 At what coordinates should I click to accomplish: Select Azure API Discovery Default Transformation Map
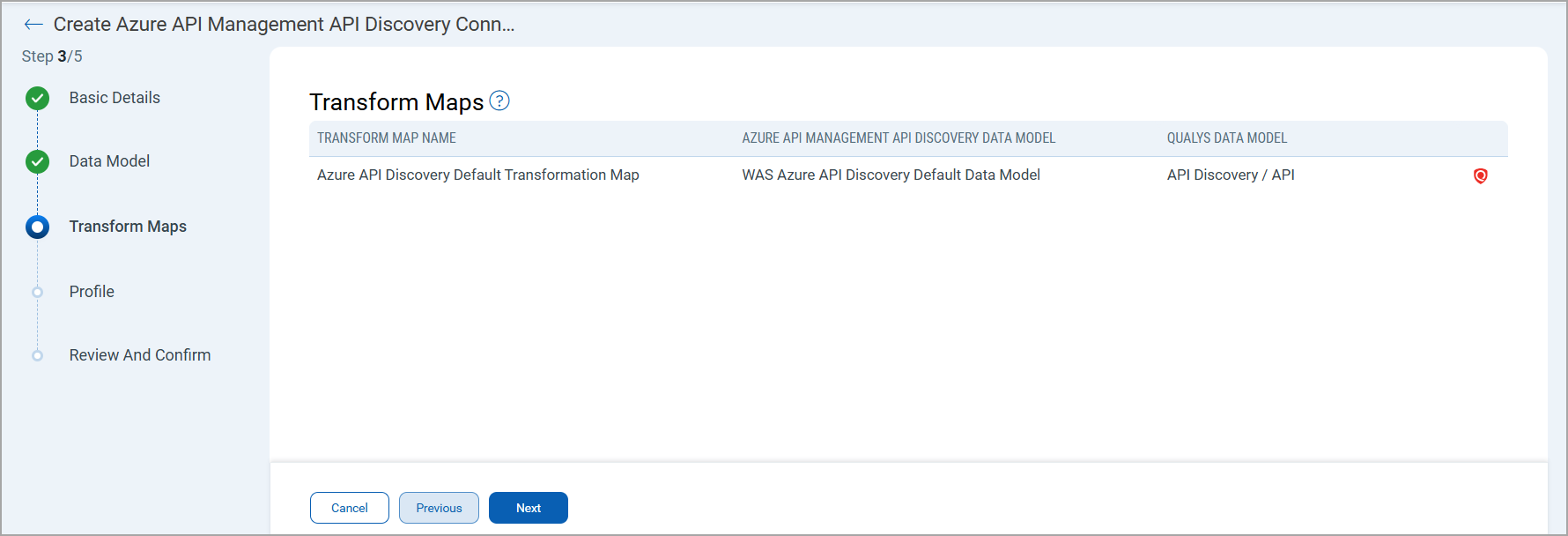[x=478, y=175]
